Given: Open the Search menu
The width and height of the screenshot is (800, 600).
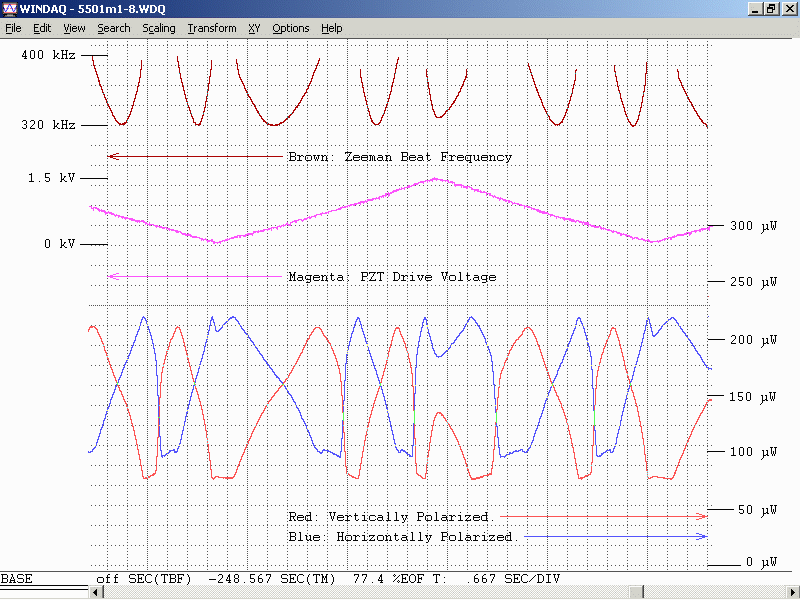Looking at the screenshot, I should click(113, 28).
